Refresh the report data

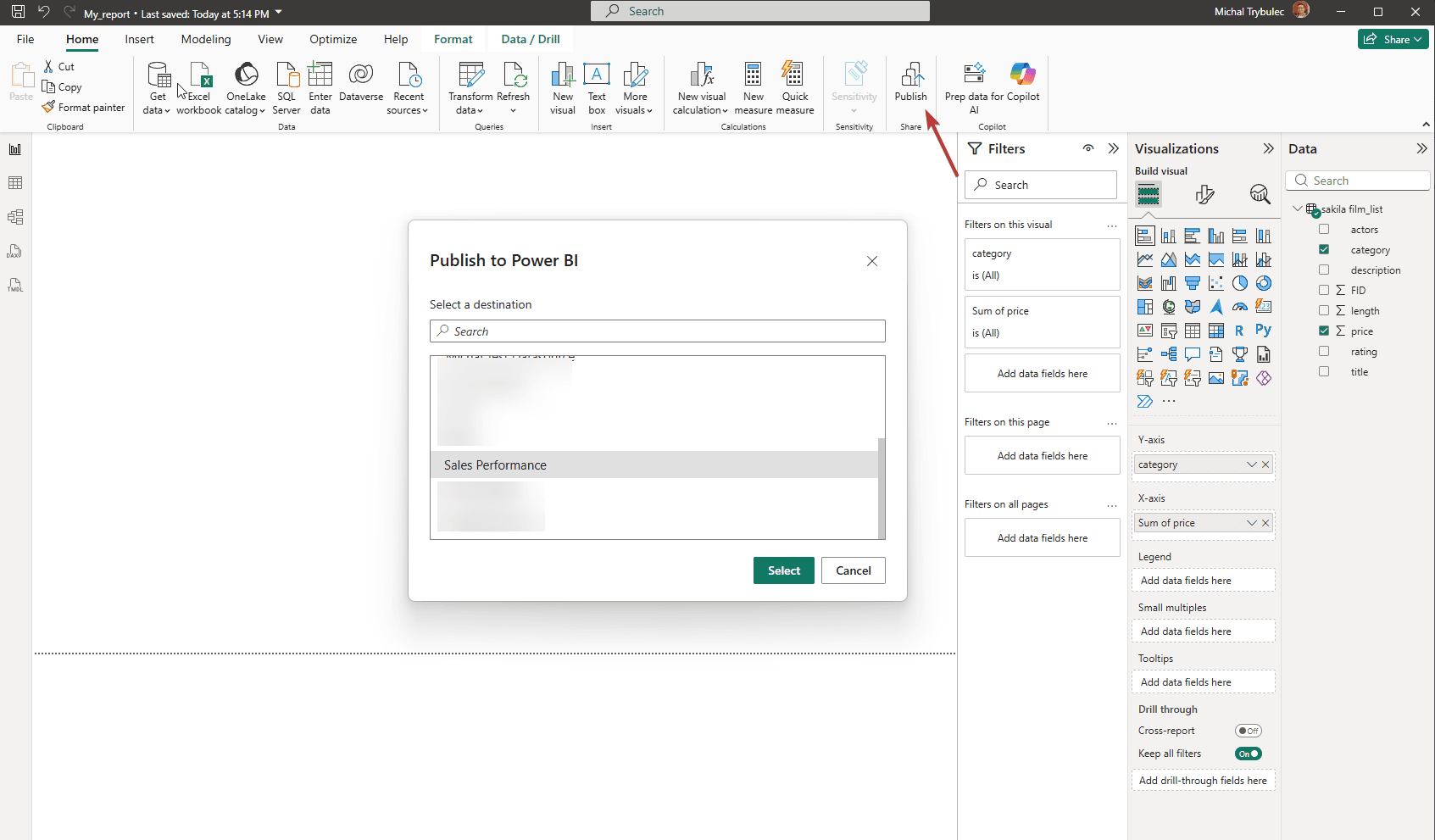point(513,87)
